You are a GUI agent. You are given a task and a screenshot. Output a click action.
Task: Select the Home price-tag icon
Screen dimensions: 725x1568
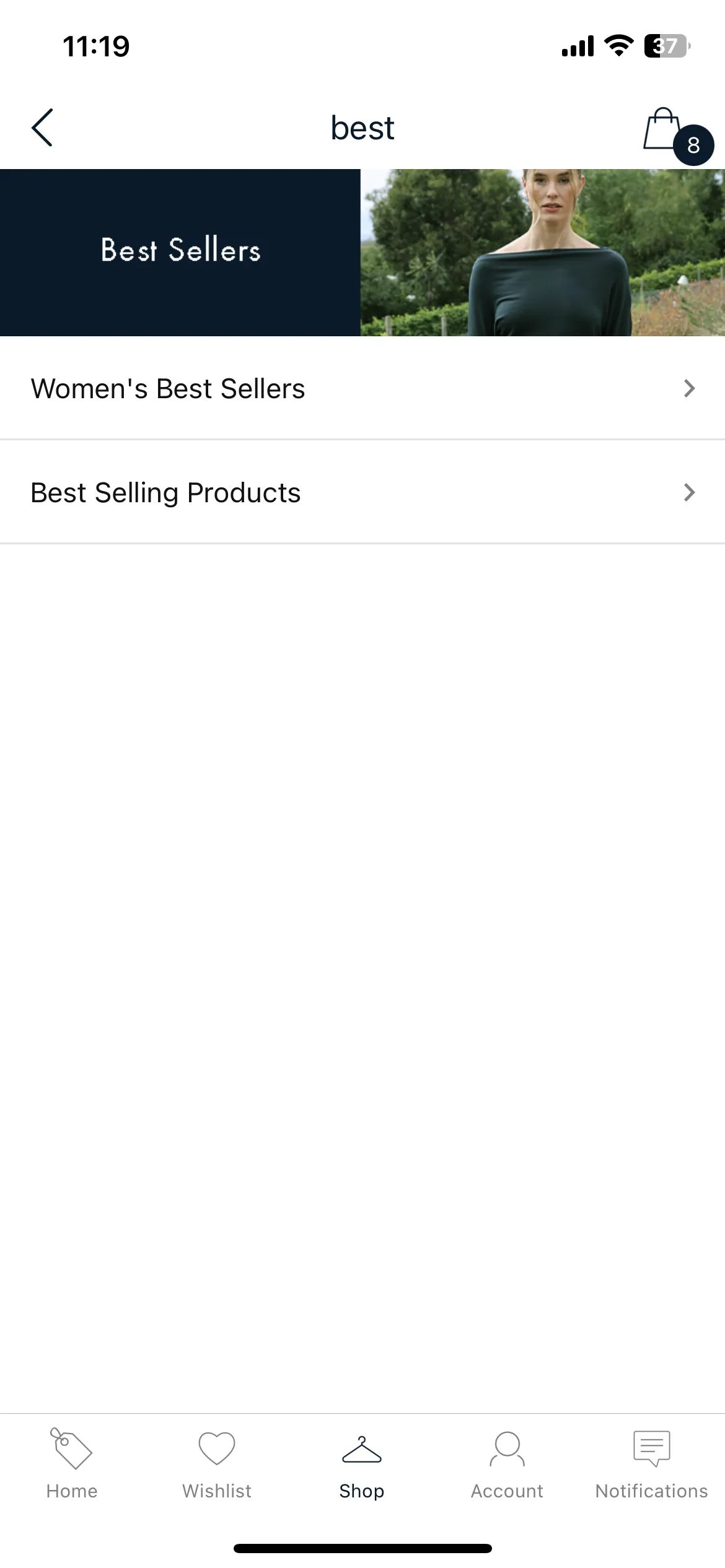point(71,1448)
